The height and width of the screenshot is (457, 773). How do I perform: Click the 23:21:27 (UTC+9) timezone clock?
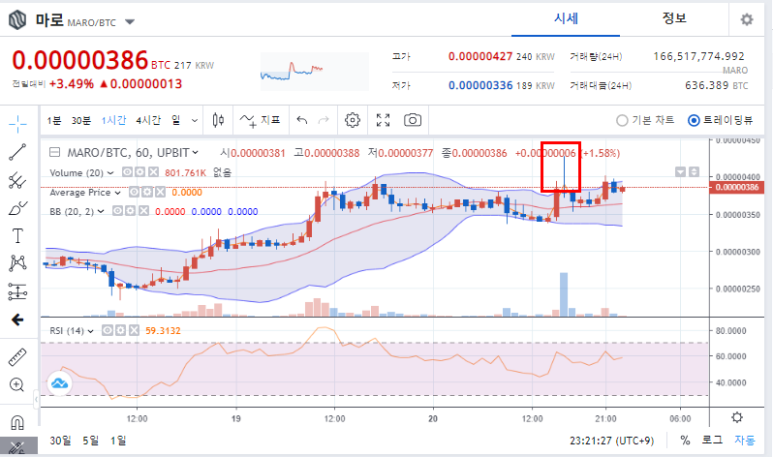(612, 440)
